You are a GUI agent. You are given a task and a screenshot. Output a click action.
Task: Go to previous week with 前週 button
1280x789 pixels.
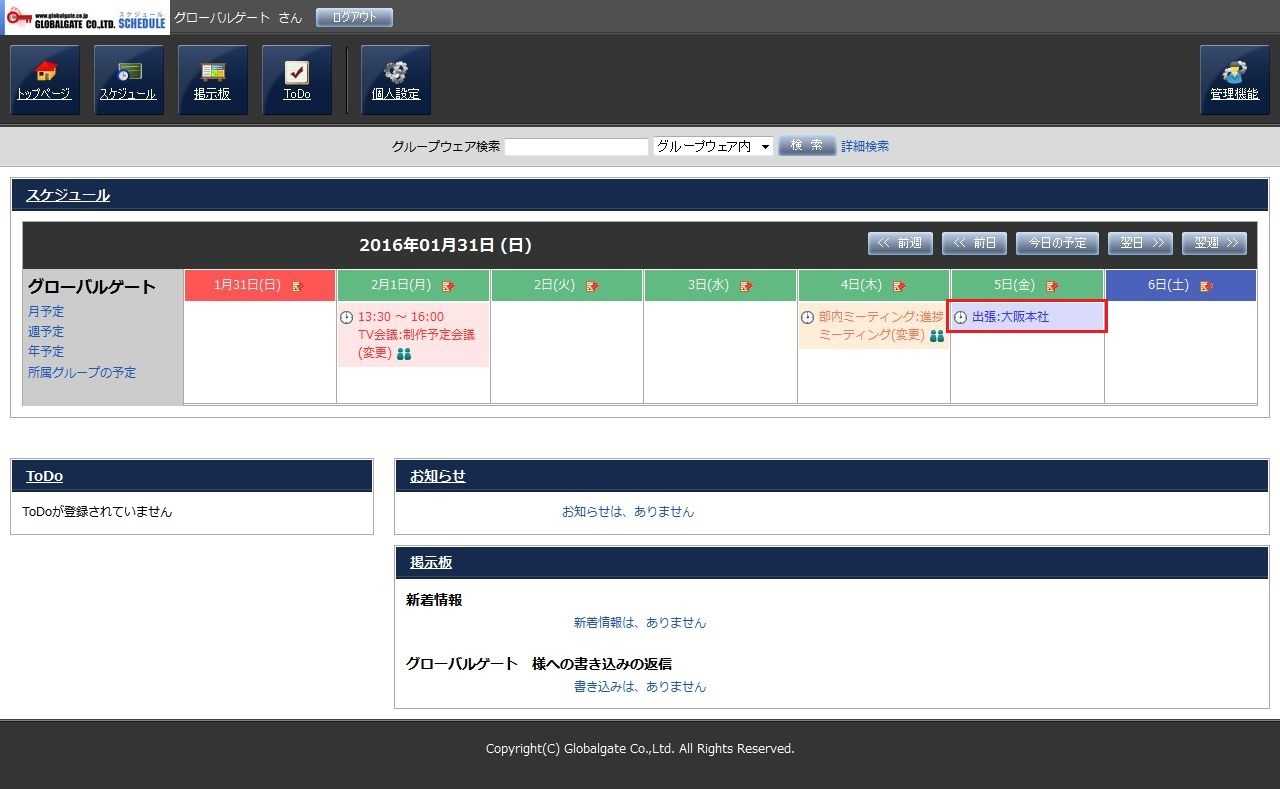(x=900, y=243)
